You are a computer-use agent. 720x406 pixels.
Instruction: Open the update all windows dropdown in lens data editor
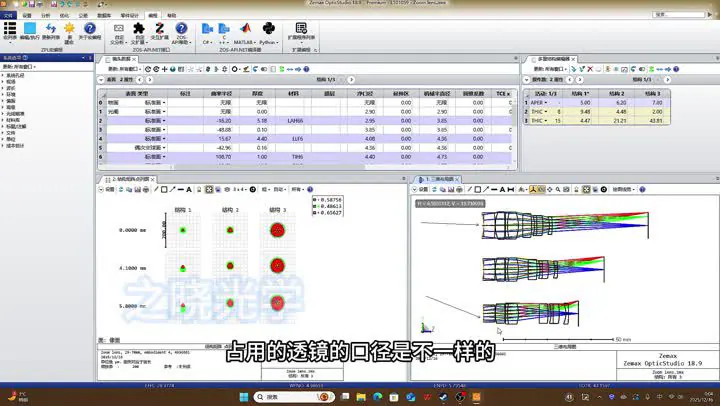[x=124, y=69]
